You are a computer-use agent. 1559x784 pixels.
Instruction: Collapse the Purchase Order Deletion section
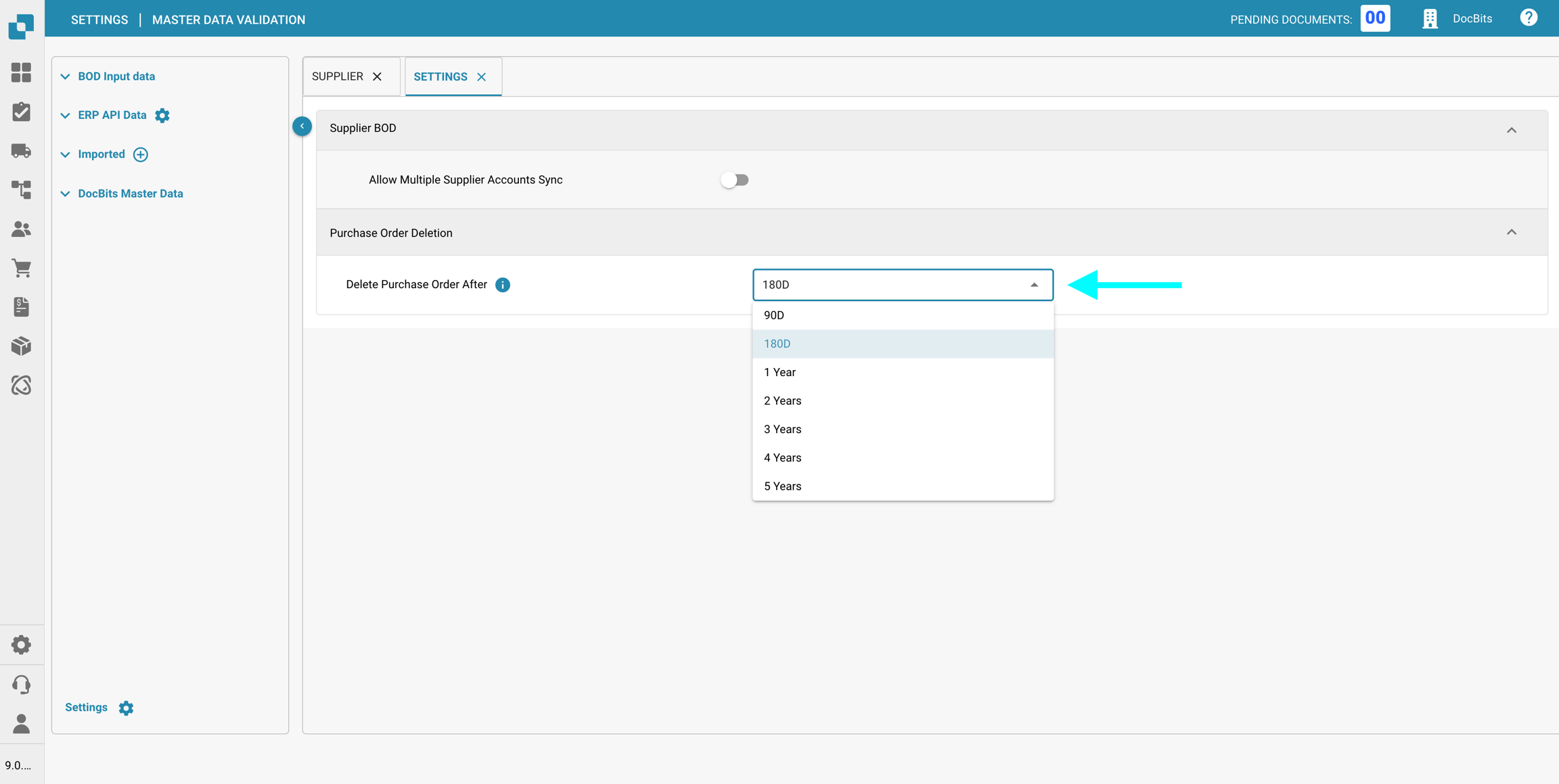(1511, 232)
